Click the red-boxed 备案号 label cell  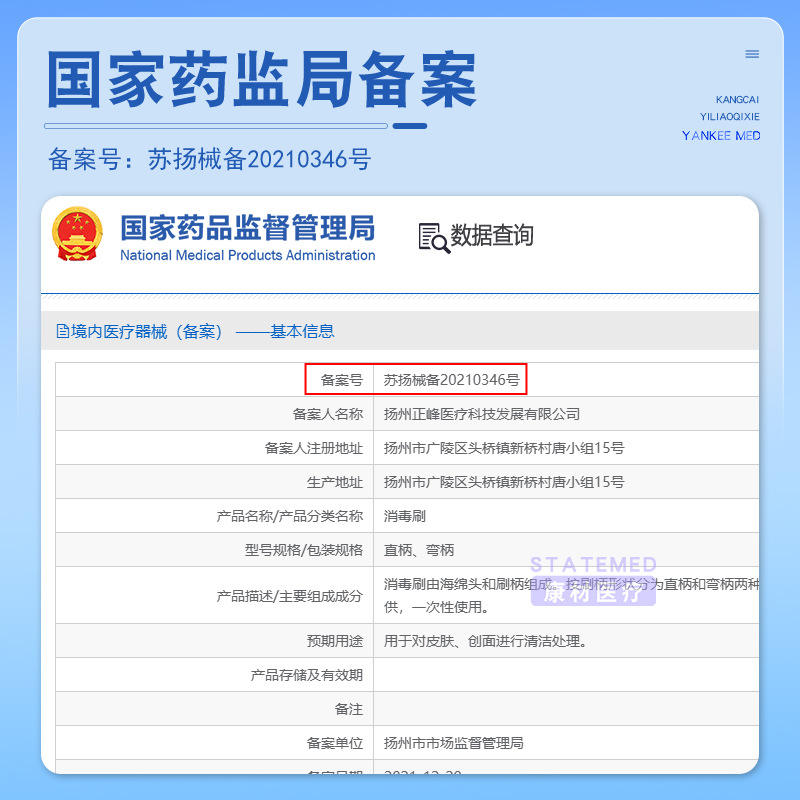pyautogui.click(x=341, y=380)
